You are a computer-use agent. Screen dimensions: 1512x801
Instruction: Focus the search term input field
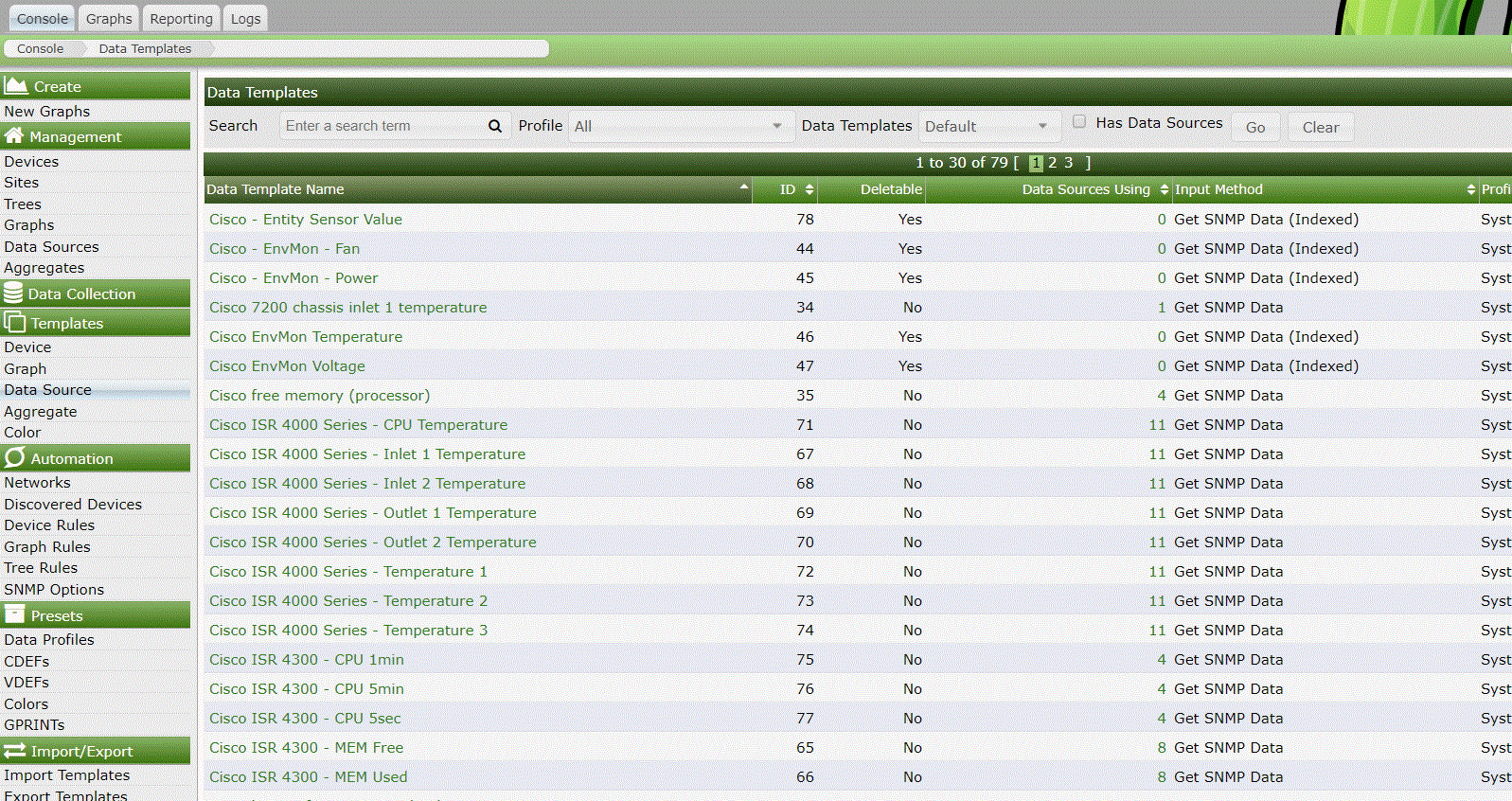(x=383, y=126)
